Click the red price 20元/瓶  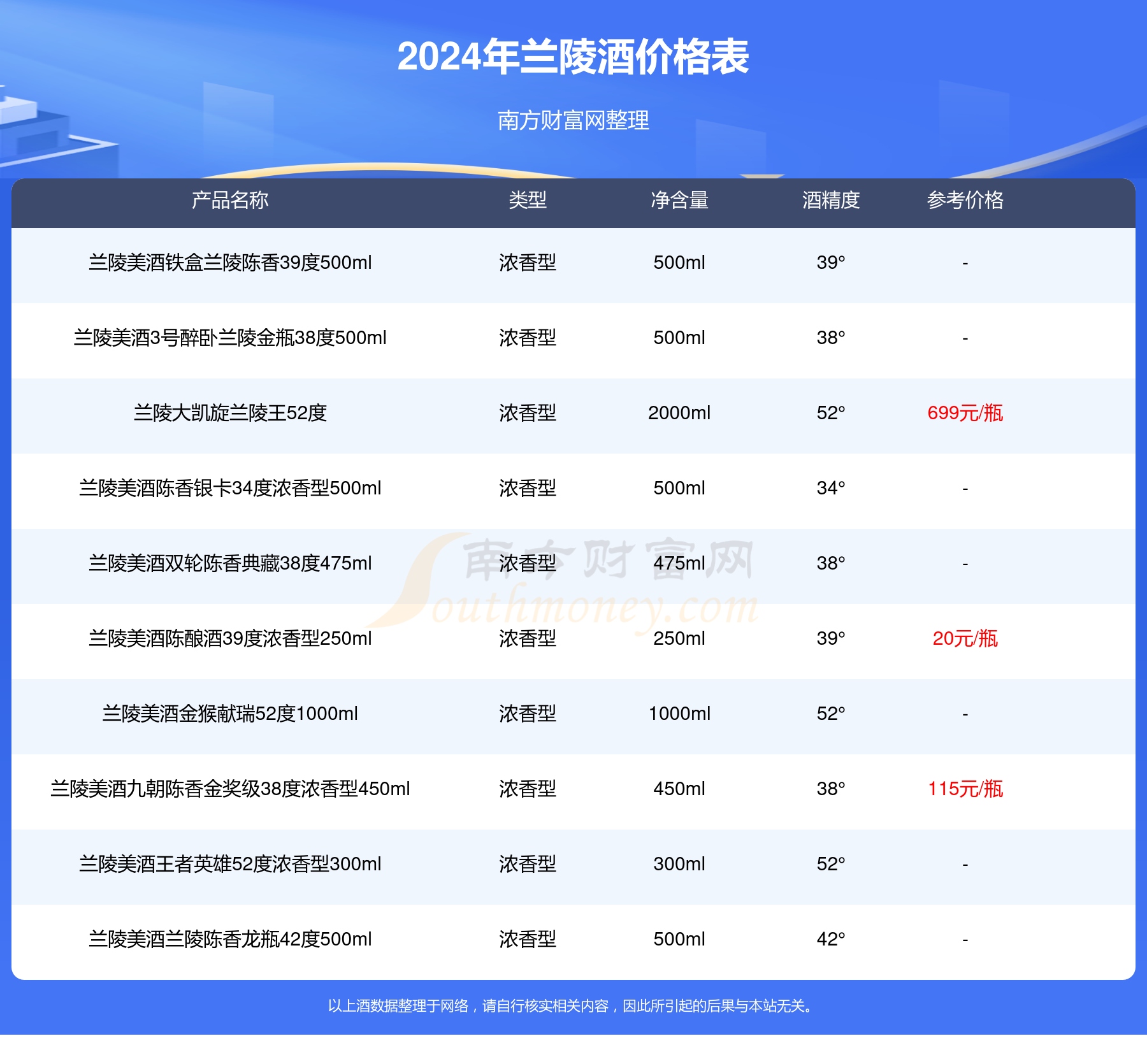point(965,638)
